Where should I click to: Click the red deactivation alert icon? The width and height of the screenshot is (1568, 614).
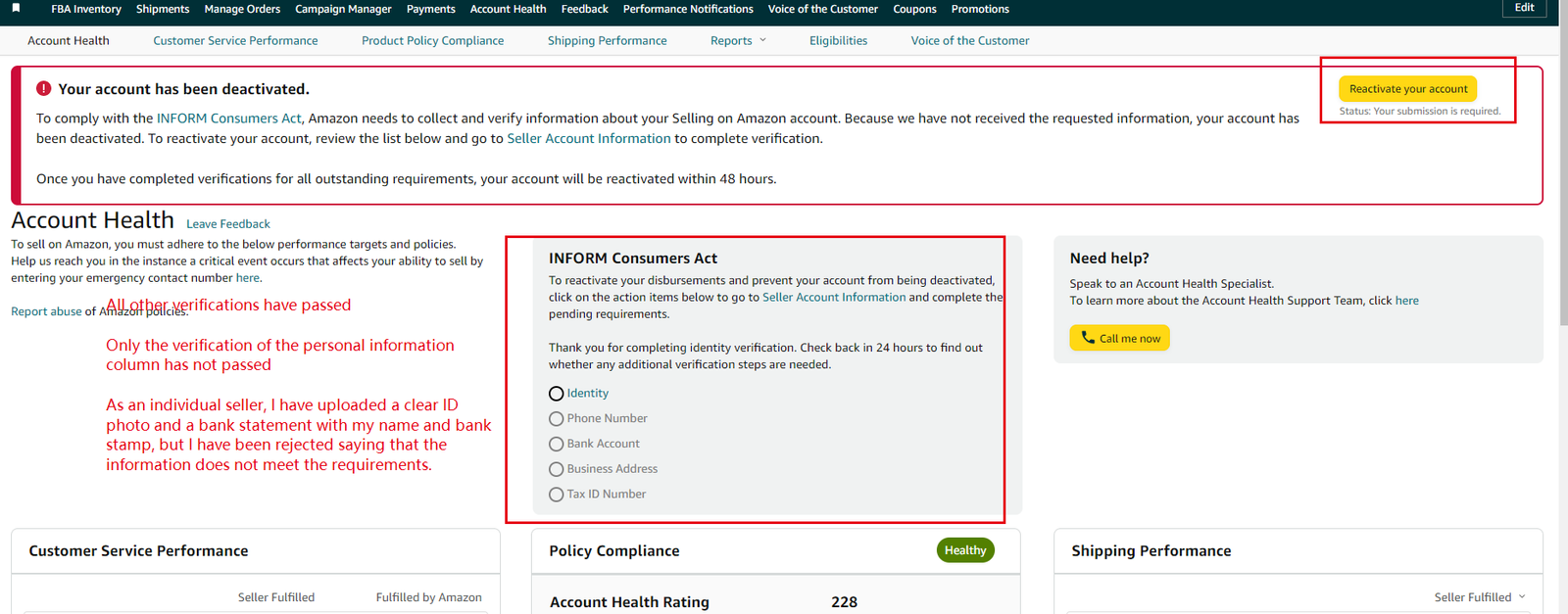tap(44, 89)
